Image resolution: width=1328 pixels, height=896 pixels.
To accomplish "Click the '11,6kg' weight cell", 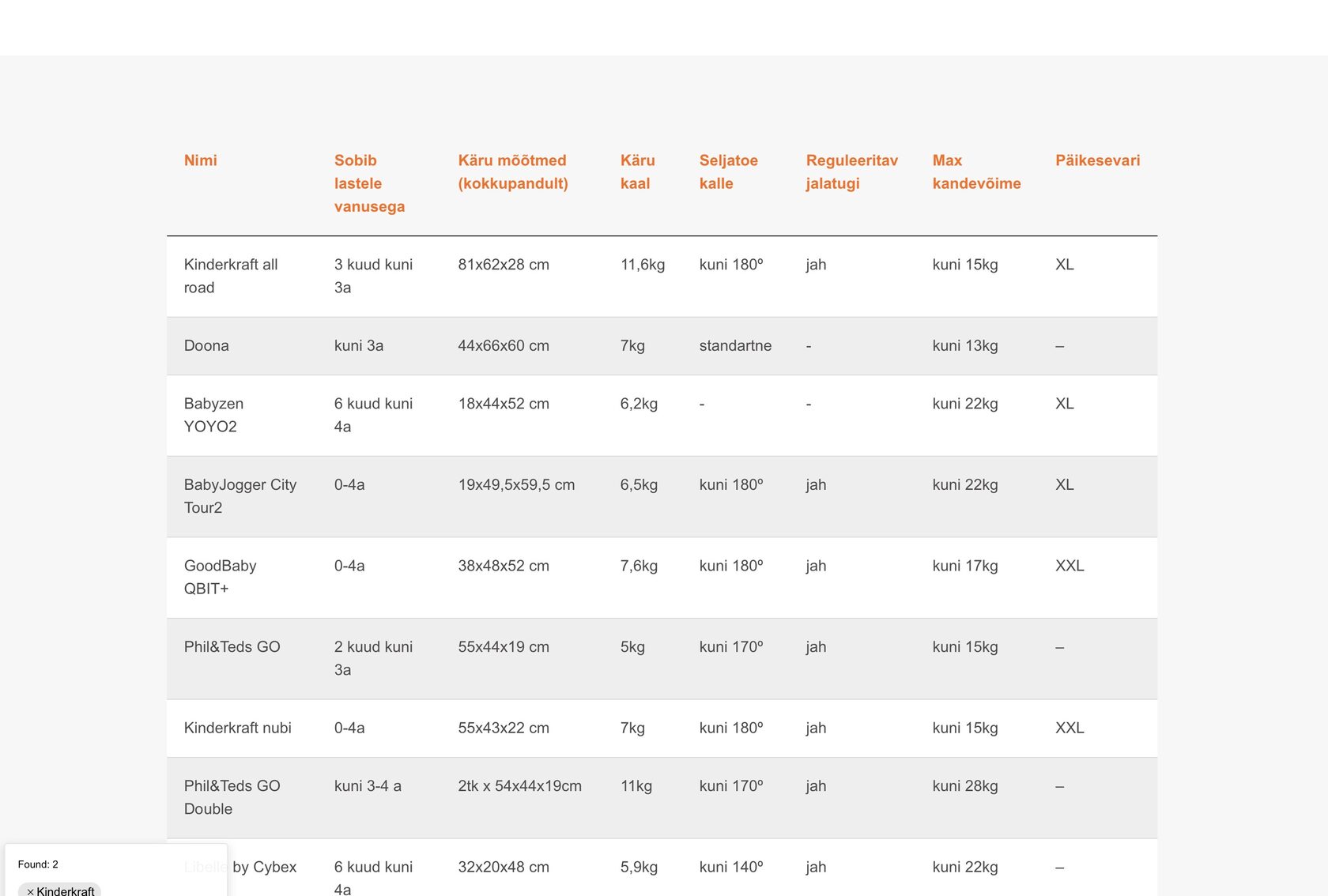I will point(643,265).
